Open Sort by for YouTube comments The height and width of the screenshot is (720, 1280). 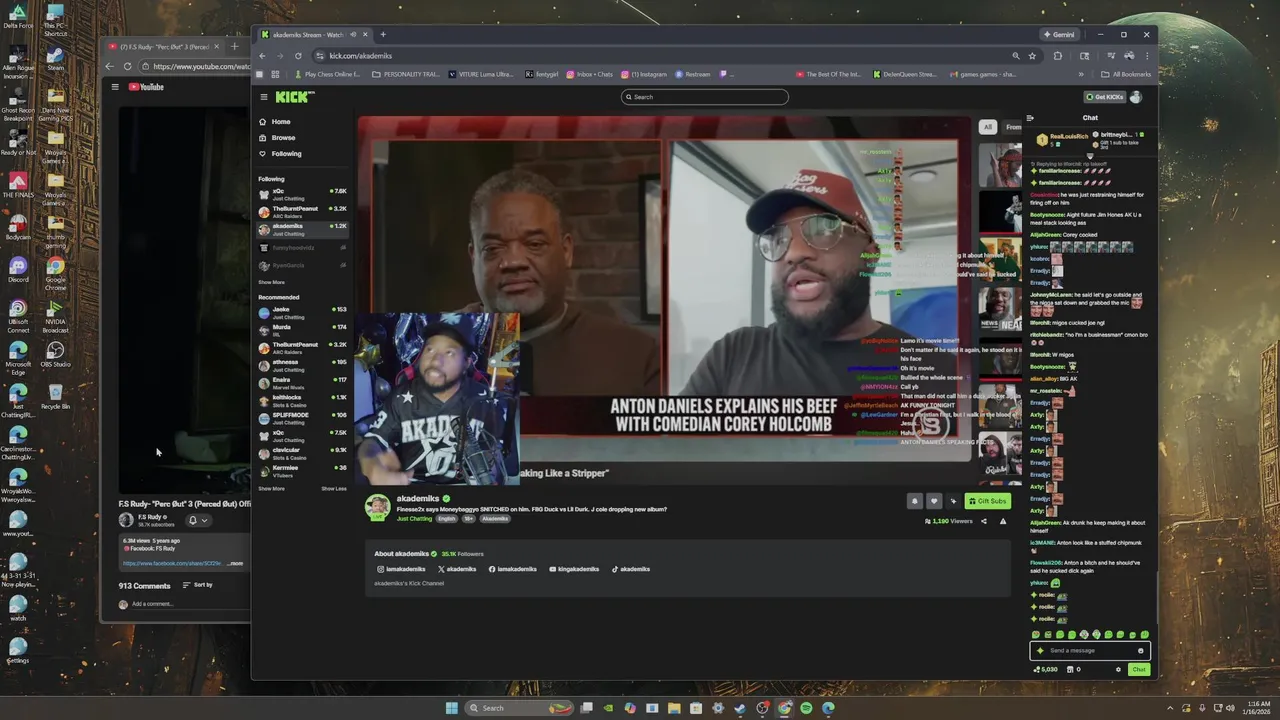(197, 585)
